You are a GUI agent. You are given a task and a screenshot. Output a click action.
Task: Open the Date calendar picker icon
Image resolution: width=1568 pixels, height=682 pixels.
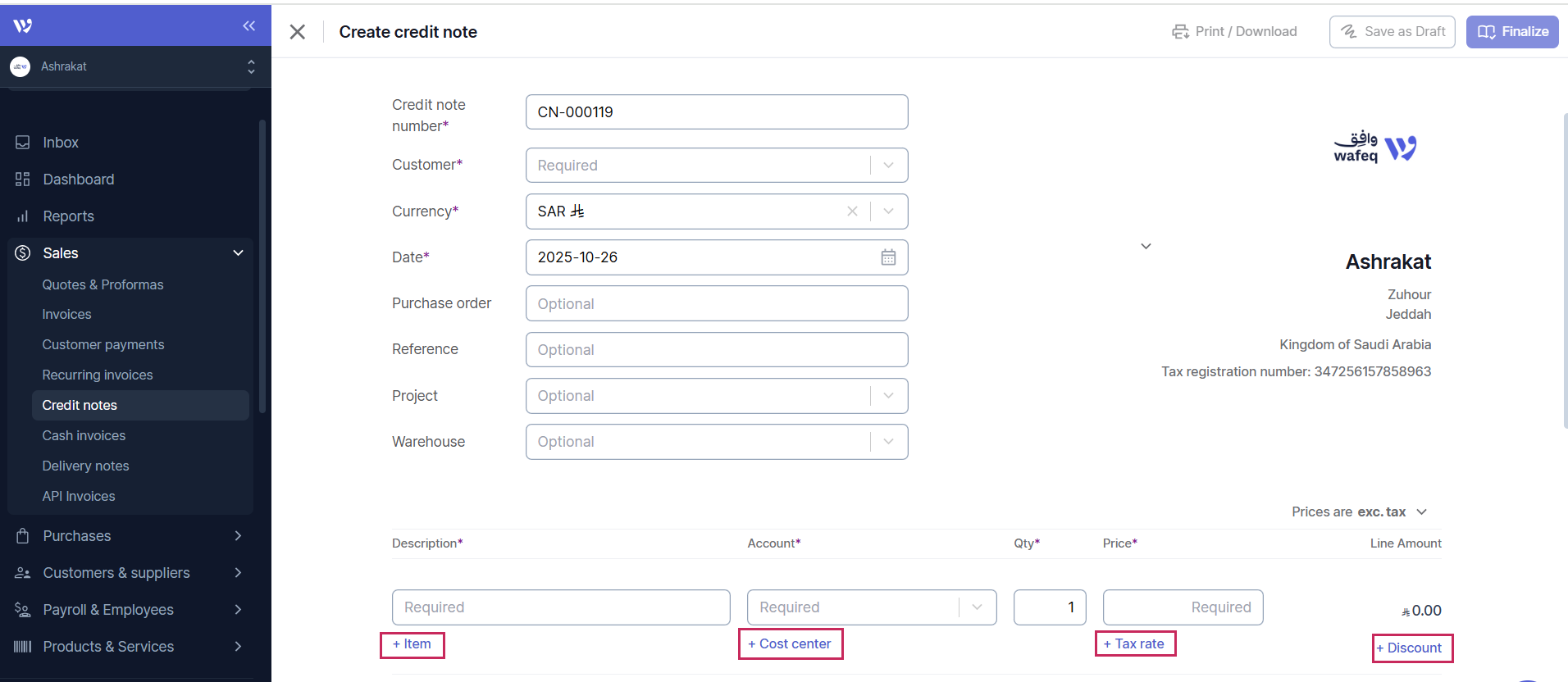(888, 257)
